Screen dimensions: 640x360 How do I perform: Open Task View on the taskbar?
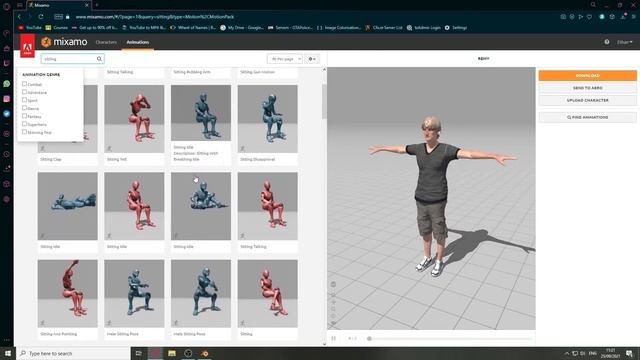pos(138,353)
